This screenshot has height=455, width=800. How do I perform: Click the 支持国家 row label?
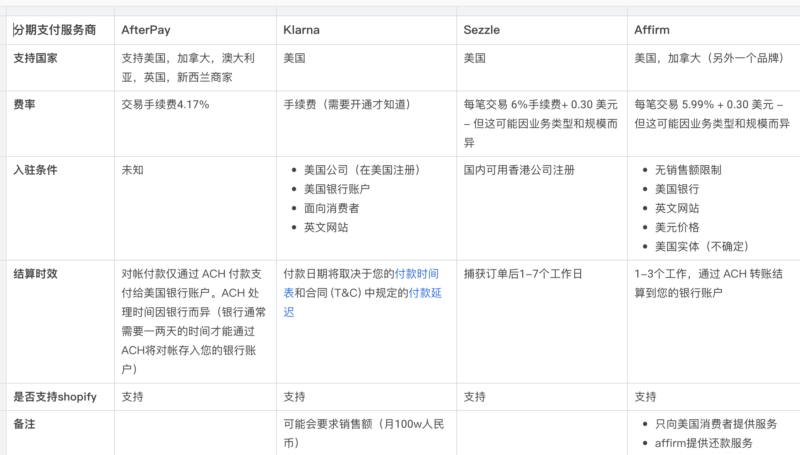pyautogui.click(x=35, y=58)
